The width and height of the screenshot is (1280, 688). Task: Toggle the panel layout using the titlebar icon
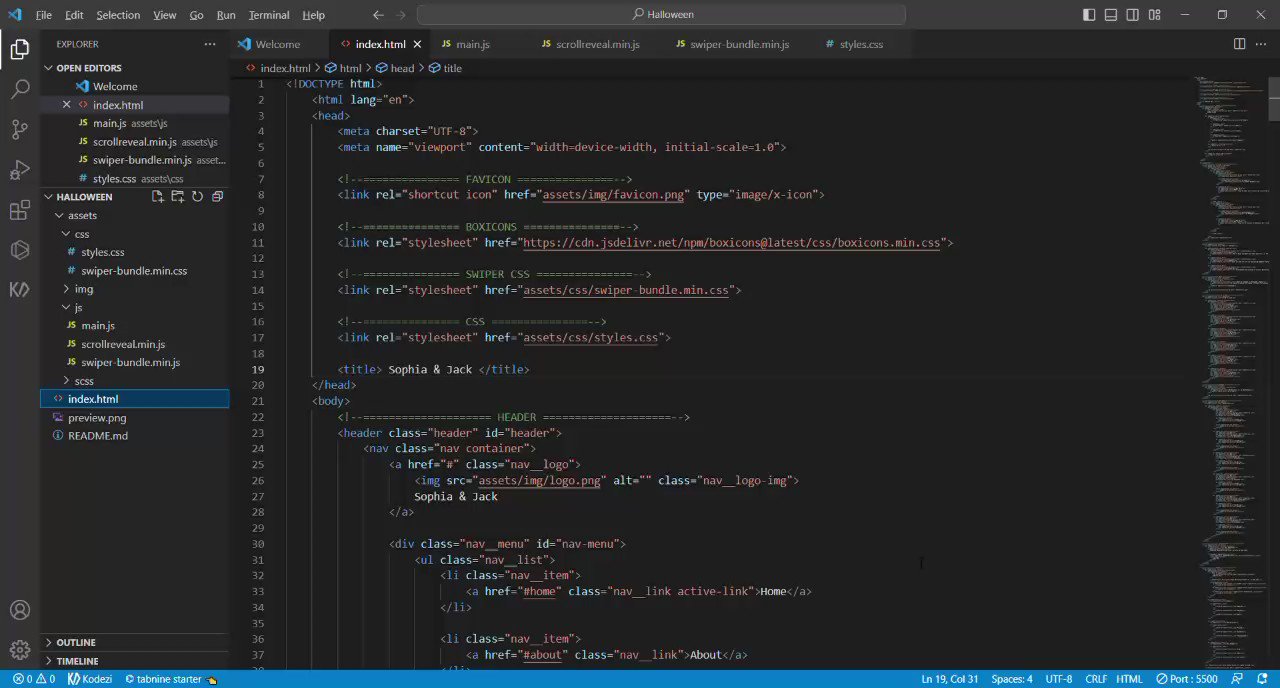pyautogui.click(x=1111, y=14)
